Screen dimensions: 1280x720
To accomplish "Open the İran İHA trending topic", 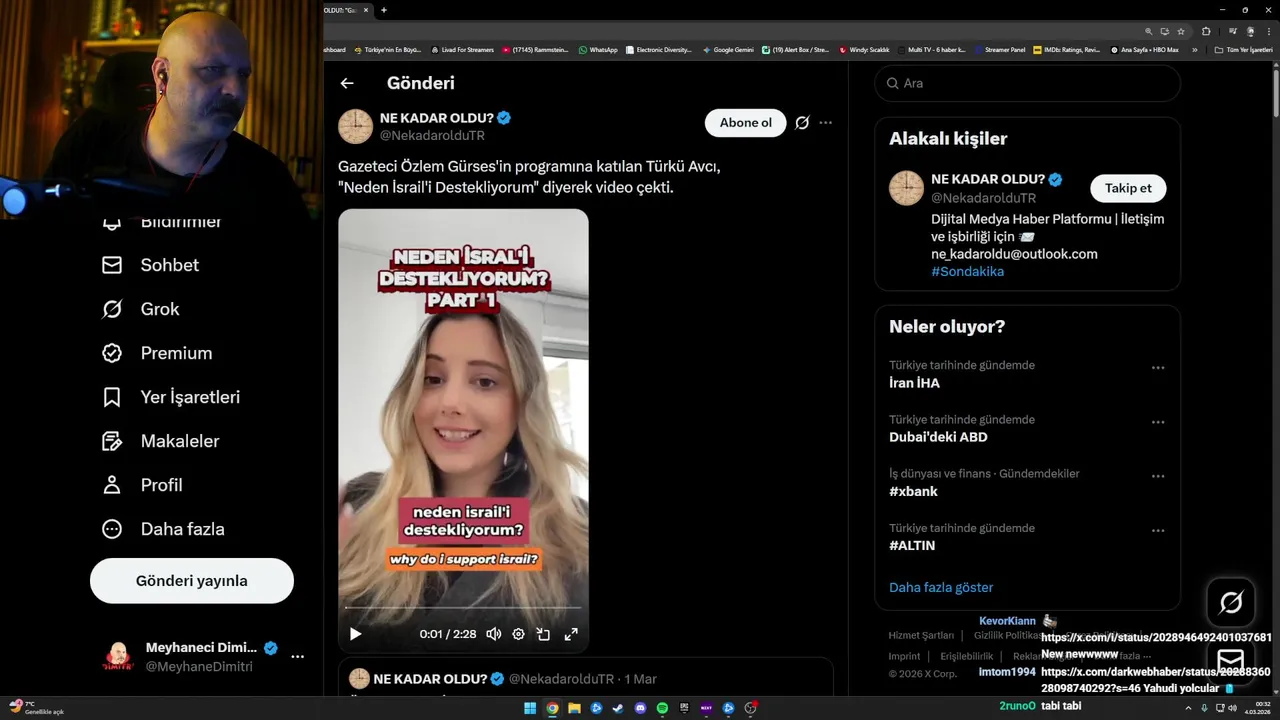I will [x=914, y=383].
